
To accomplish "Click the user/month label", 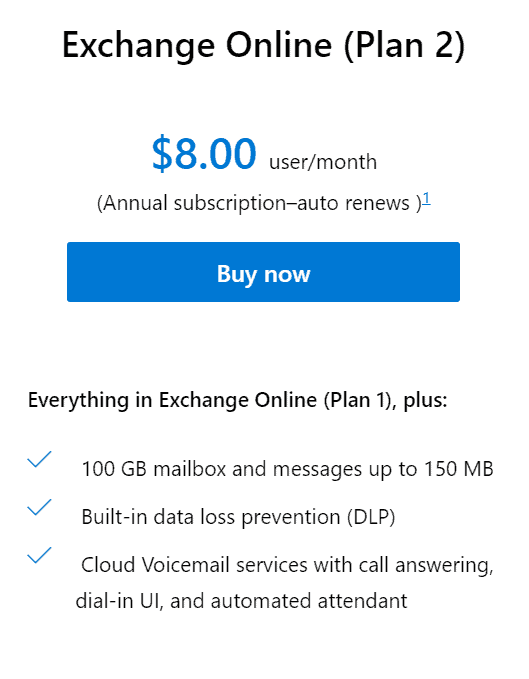I will 323,162.
